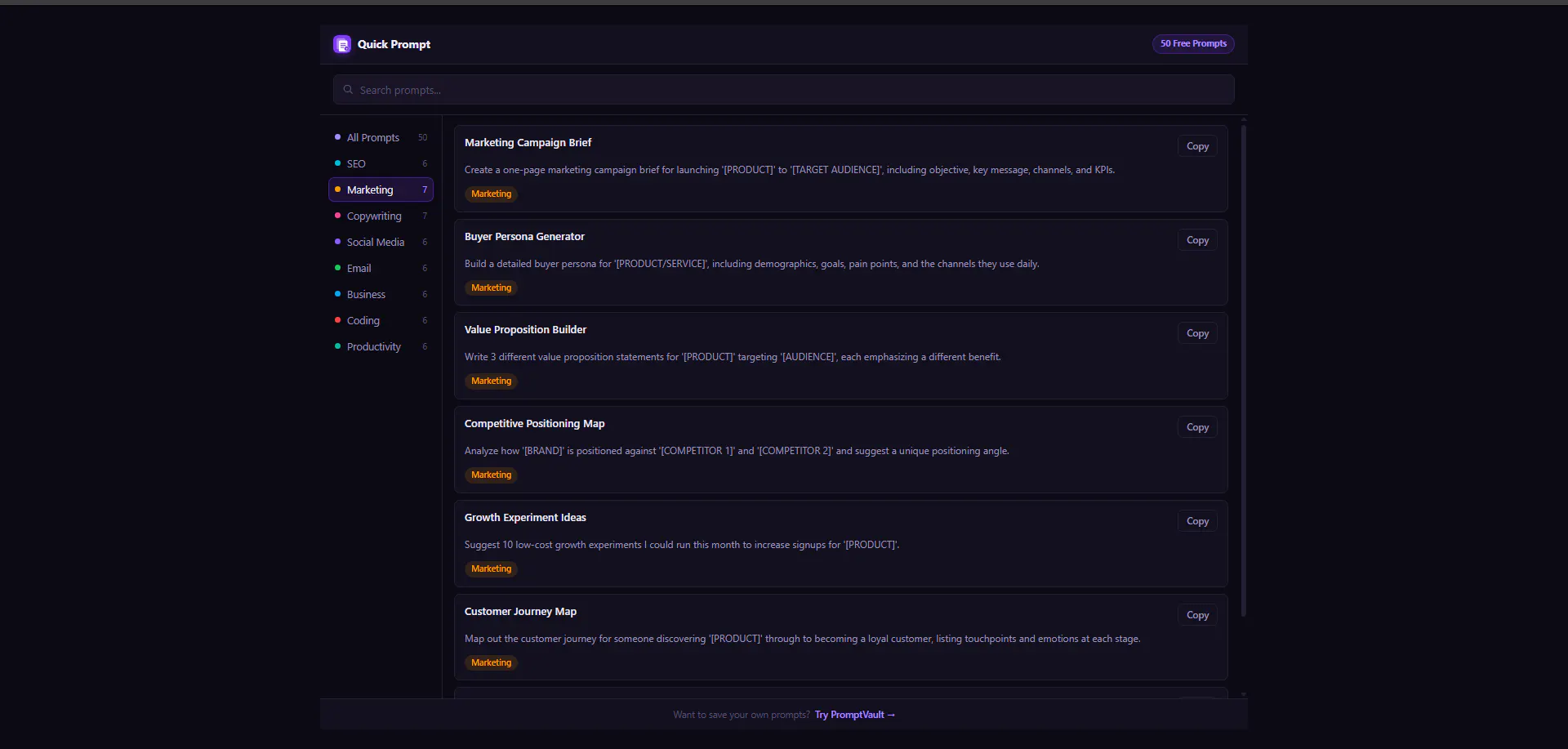Click Marketing tag under Value Proposition Builder
1568x749 pixels.
[x=491, y=381]
